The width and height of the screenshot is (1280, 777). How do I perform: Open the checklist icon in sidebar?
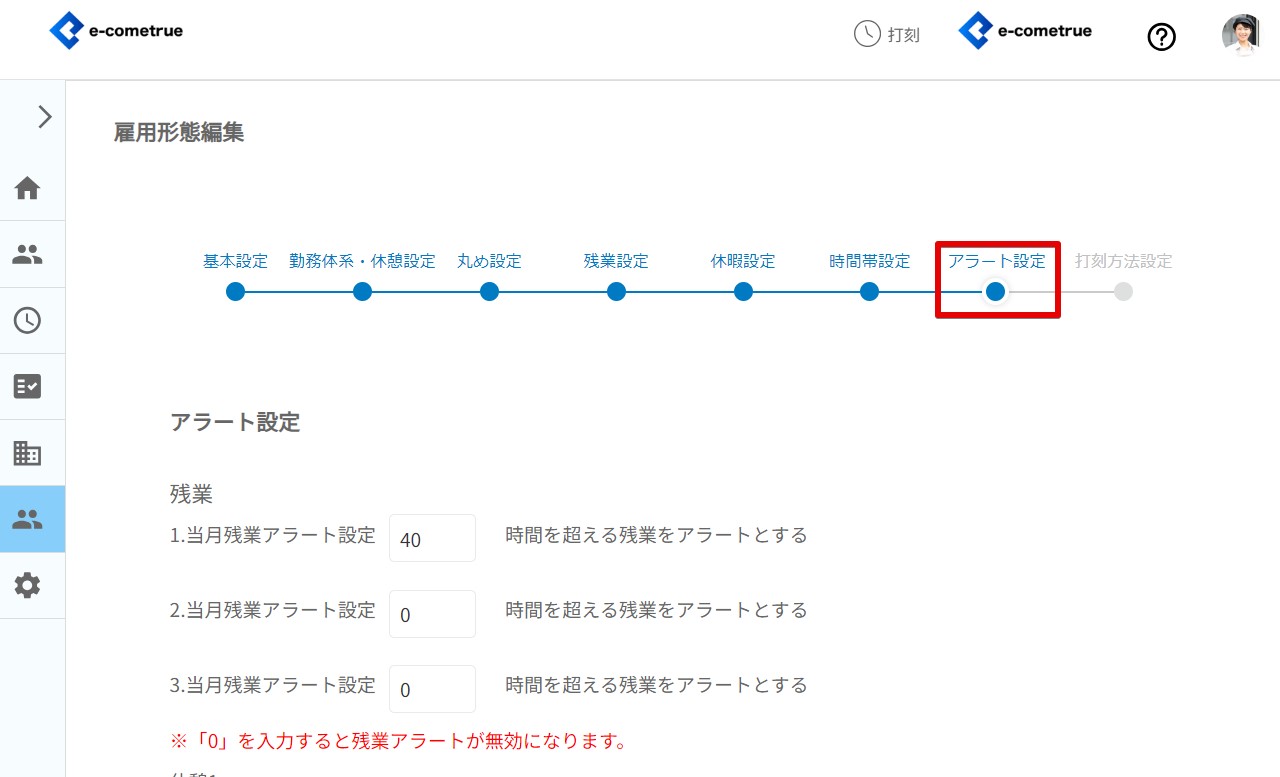coord(27,387)
